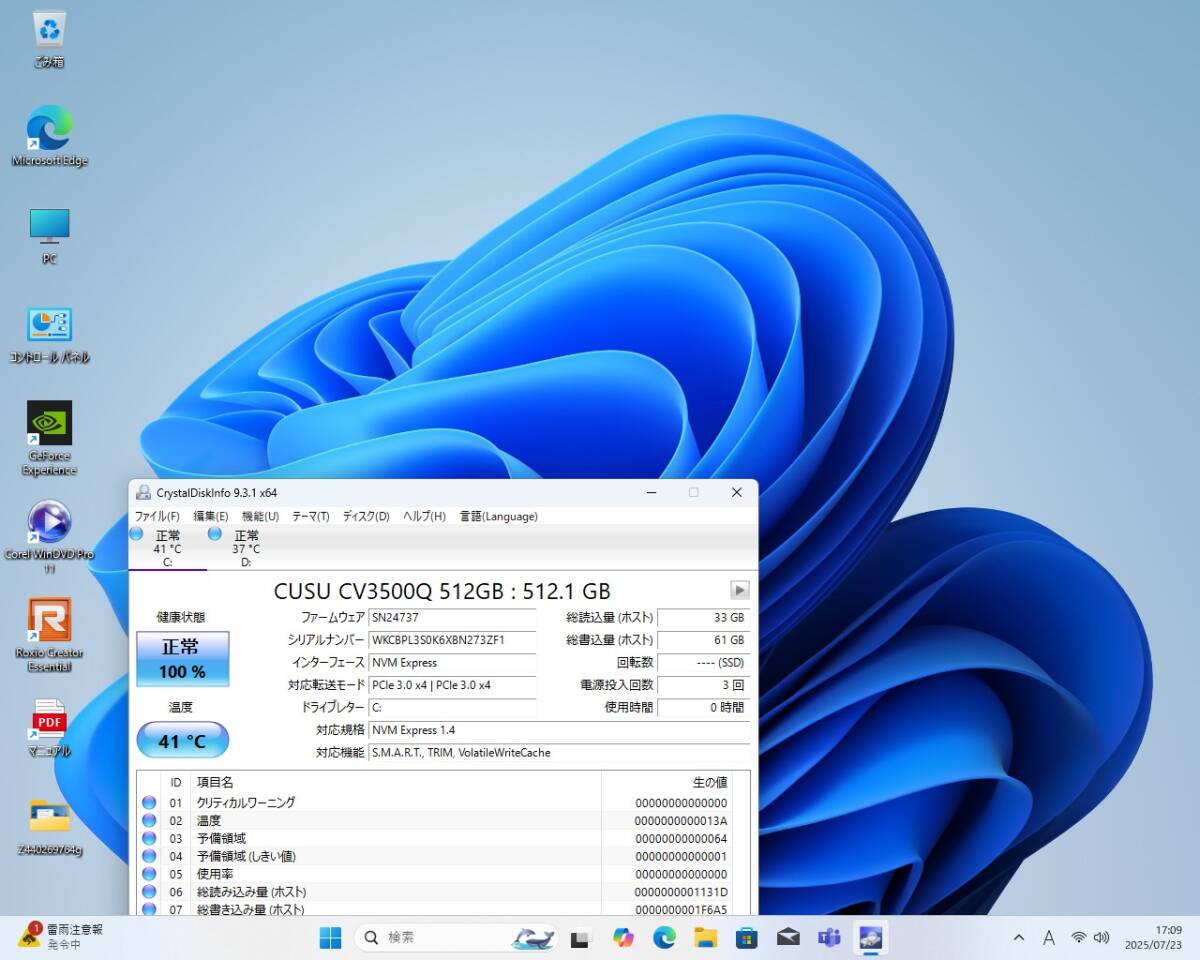Viewport: 1200px width, 960px height.
Task: Click the total host reads value 33 GB
Action: [703, 618]
